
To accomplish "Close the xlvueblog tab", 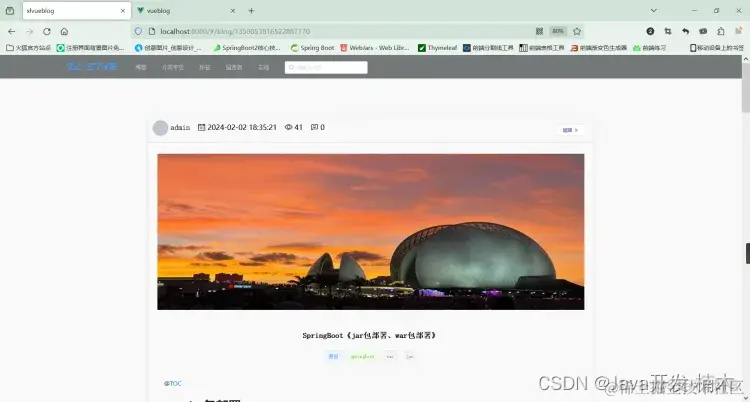I will click(123, 11).
